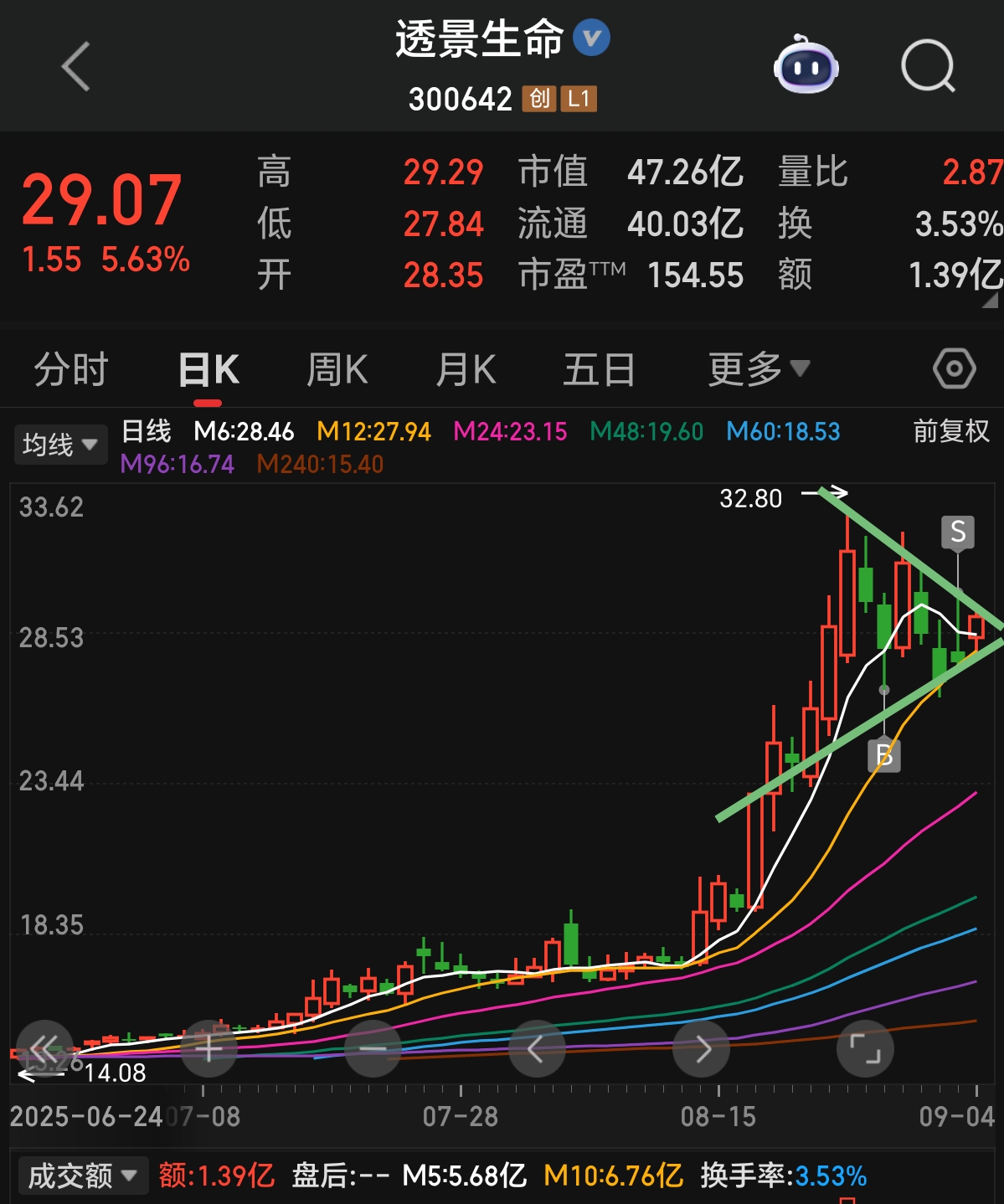Tap the back arrow icon
Viewport: 1004px width, 1204px height.
[76, 66]
